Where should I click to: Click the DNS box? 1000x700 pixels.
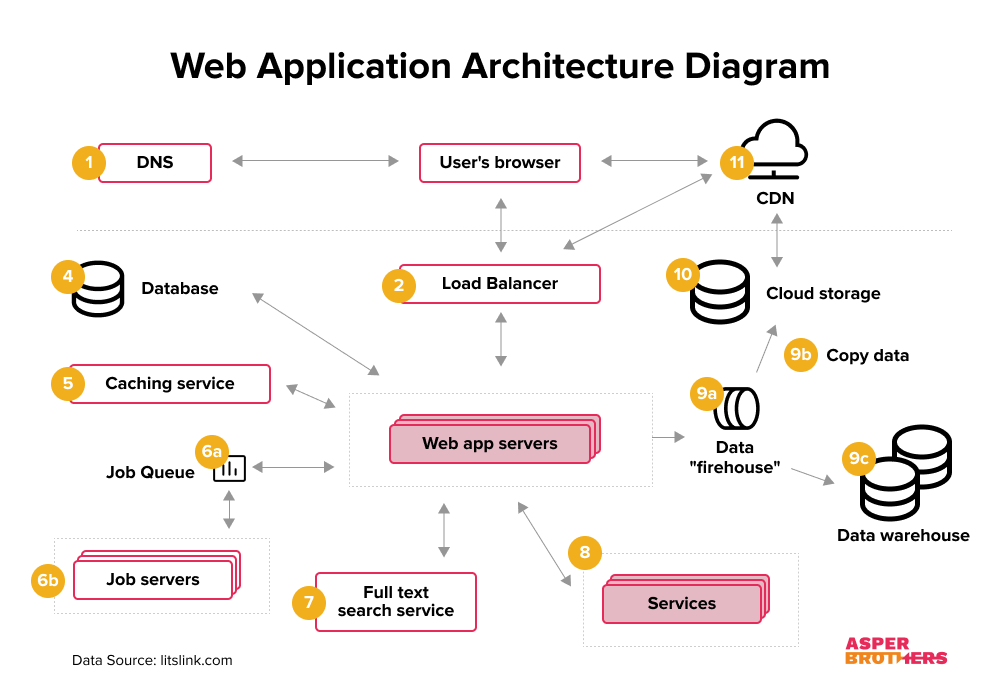coord(155,163)
